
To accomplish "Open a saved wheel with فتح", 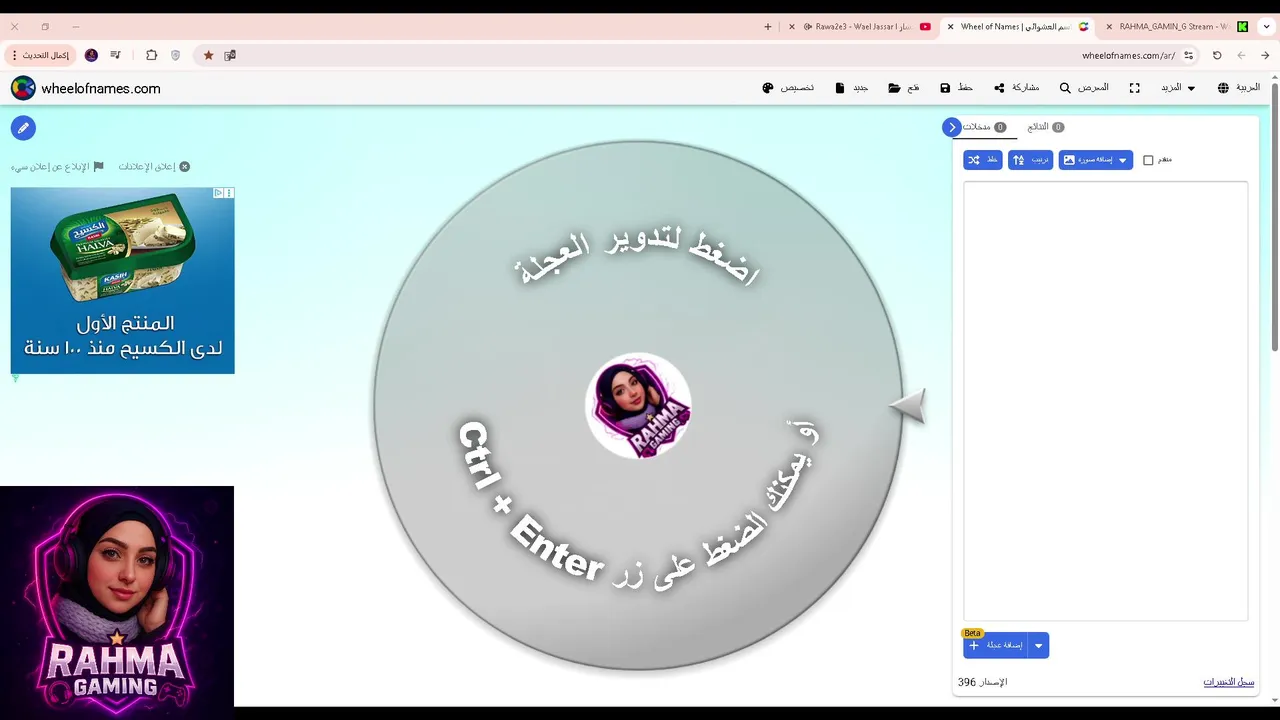I will tap(904, 88).
